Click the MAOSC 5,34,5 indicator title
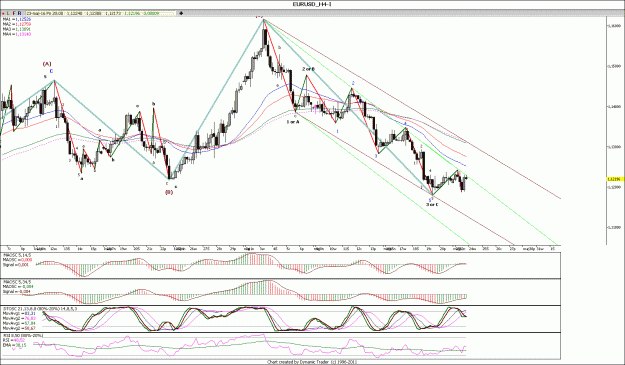 [x=17, y=282]
